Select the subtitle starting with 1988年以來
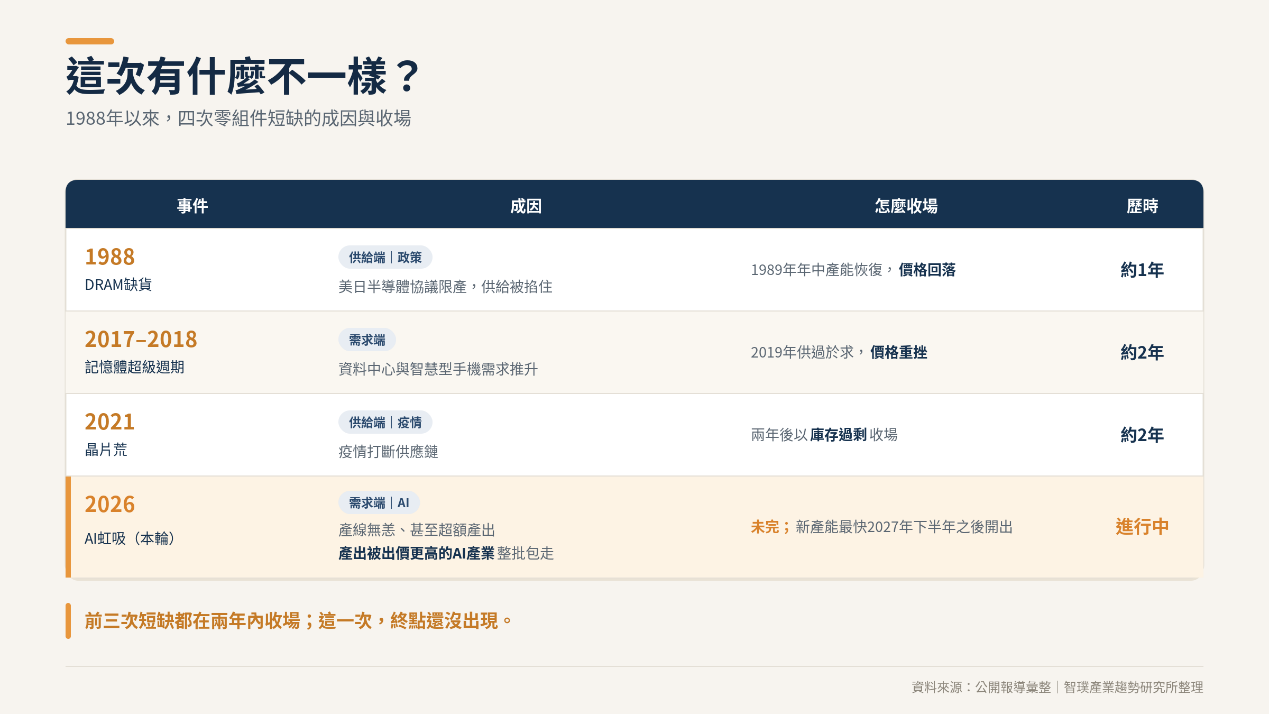The image size is (1269, 714). [x=238, y=118]
